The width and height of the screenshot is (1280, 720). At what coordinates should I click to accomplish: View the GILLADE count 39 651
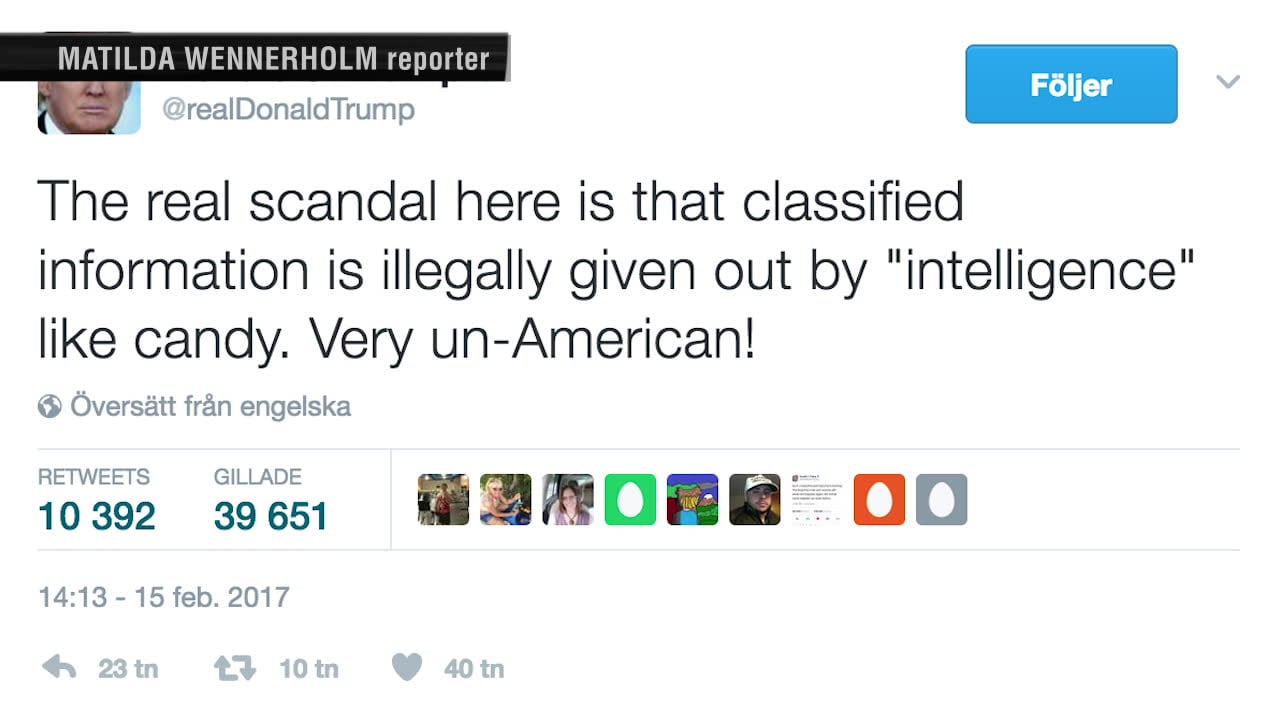tap(271, 516)
